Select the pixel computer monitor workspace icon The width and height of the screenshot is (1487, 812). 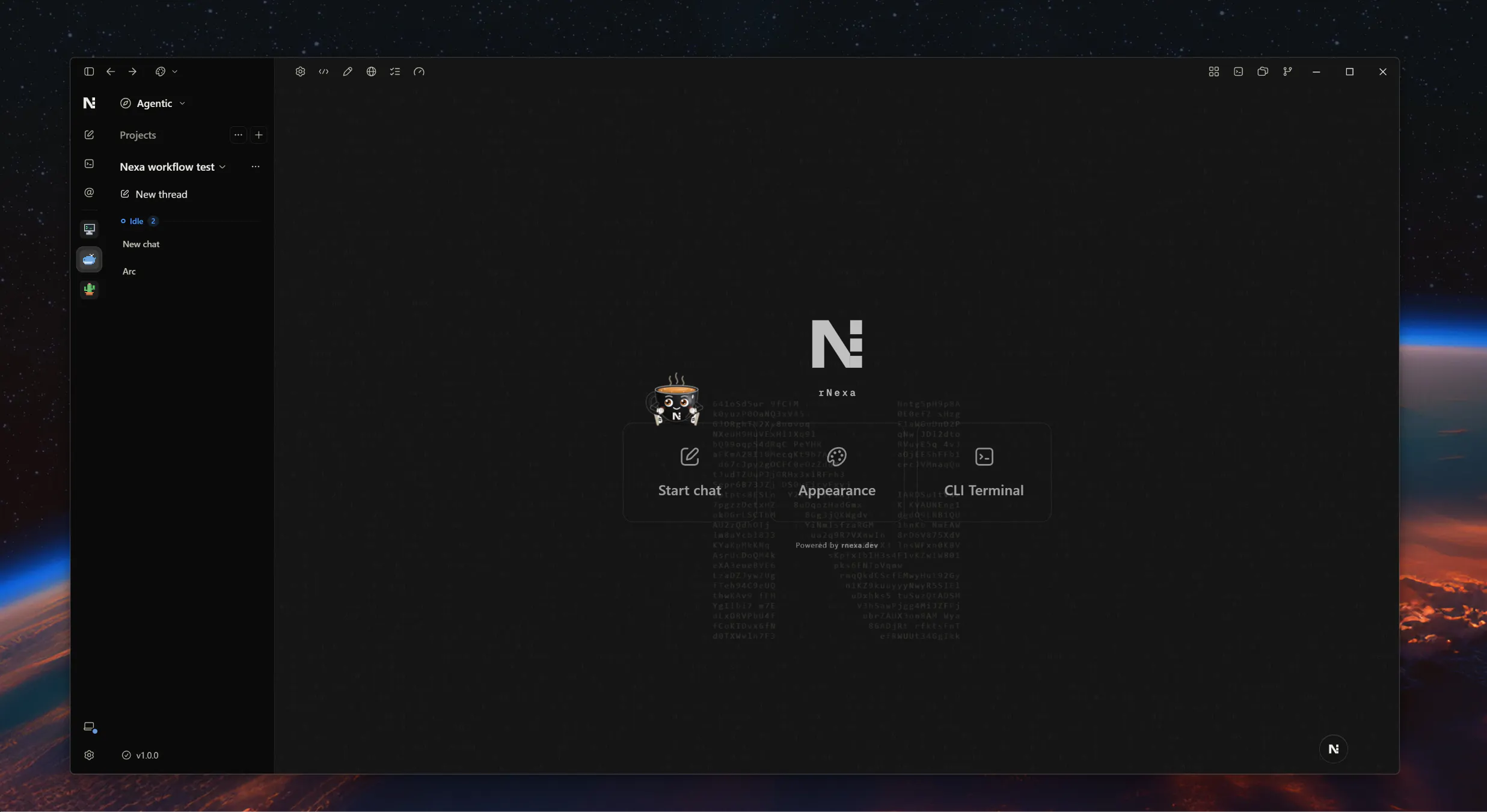(x=89, y=229)
